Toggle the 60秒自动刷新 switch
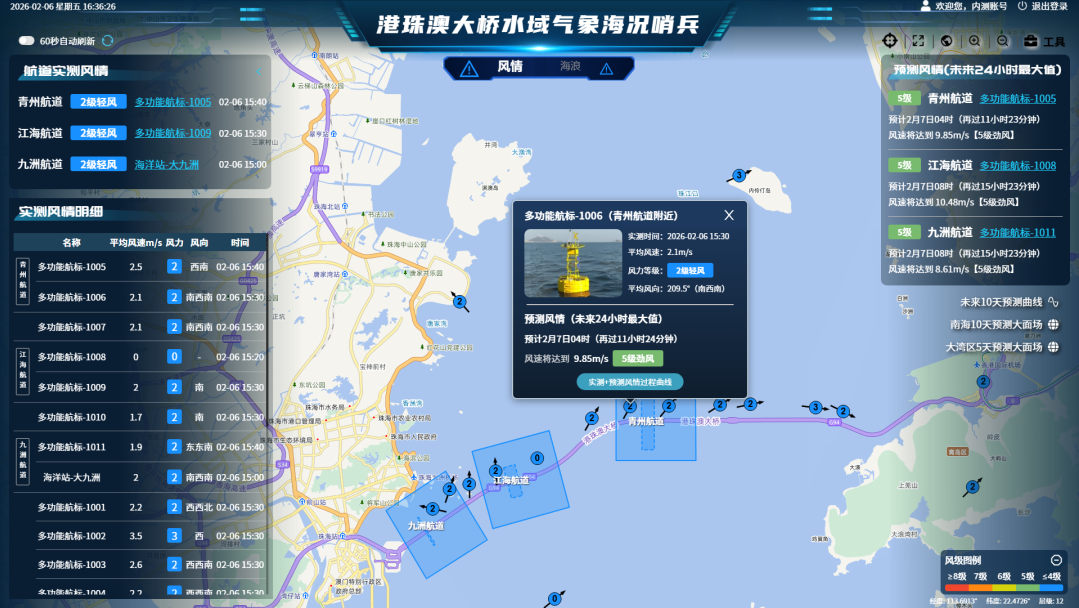The height and width of the screenshot is (608, 1079). [x=27, y=41]
